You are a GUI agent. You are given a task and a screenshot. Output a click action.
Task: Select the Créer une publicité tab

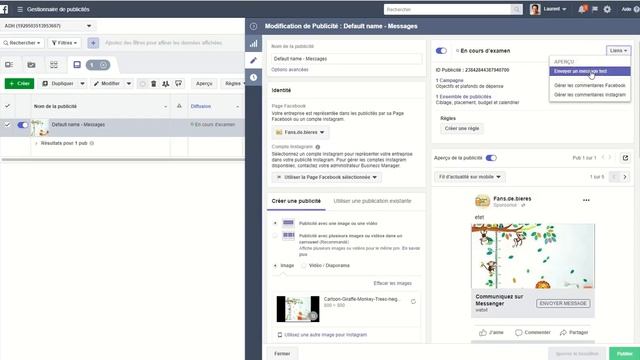[296, 201]
